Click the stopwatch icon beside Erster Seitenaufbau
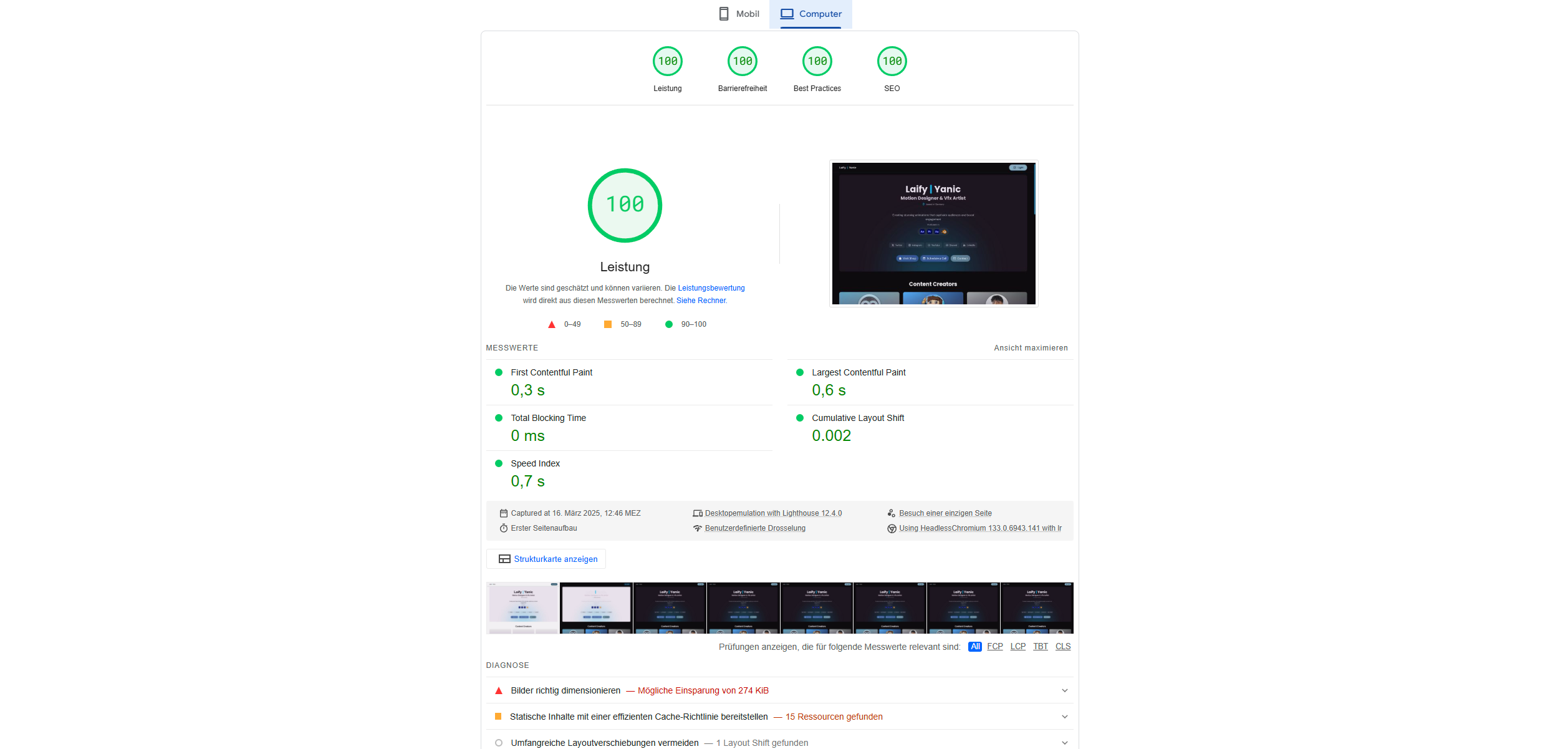This screenshot has height=749, width=1568. point(504,528)
